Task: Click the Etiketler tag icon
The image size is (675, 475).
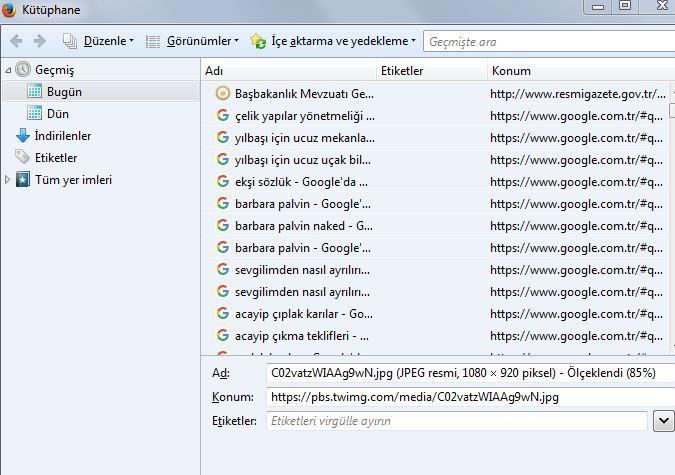Action: point(22,157)
